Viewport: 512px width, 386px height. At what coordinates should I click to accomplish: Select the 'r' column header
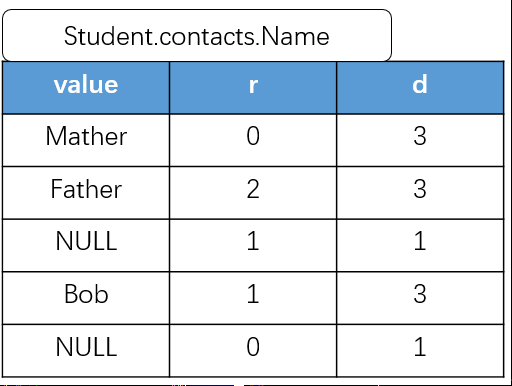click(253, 88)
